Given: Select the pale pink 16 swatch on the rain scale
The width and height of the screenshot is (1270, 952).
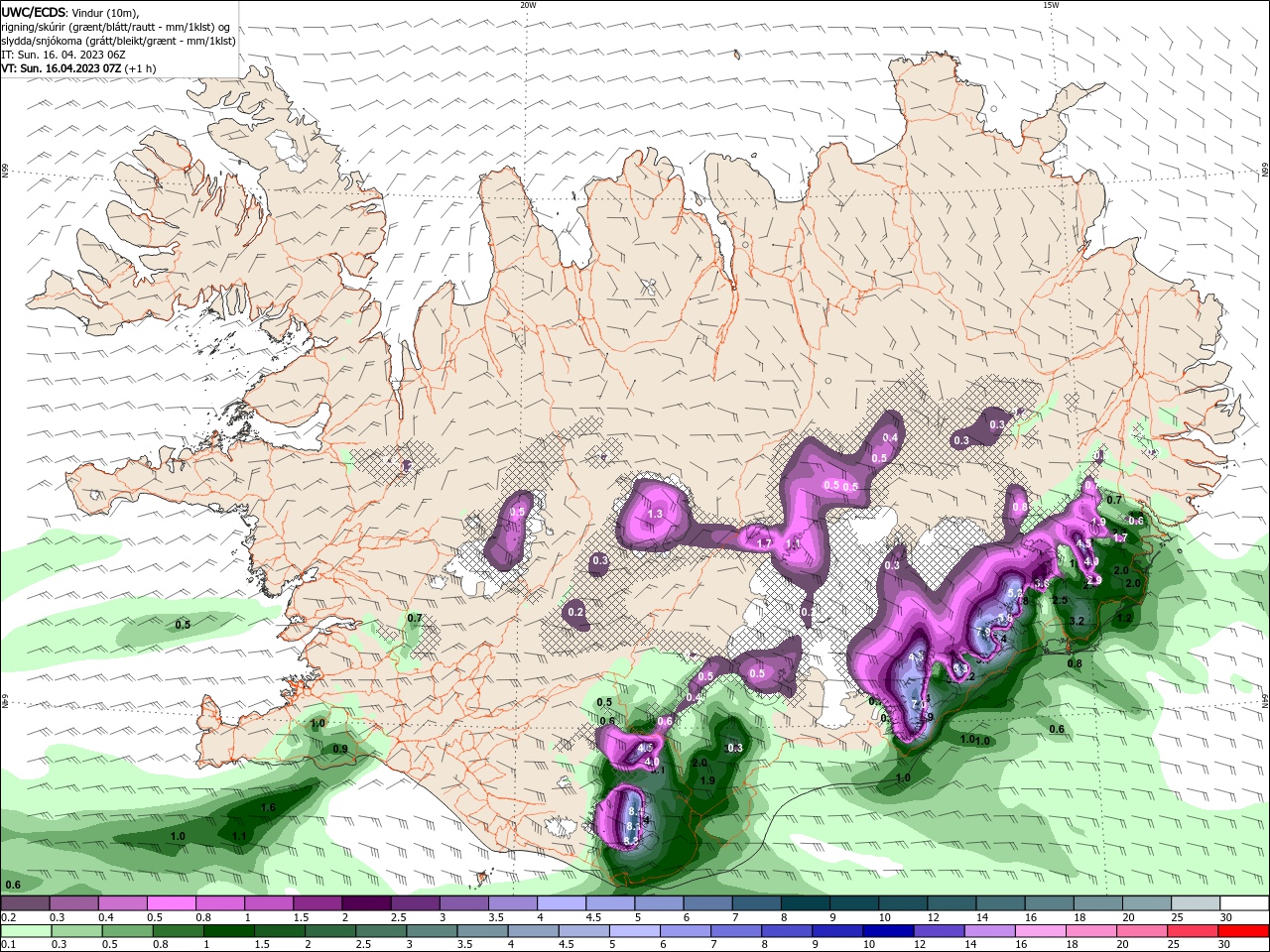Looking at the screenshot, I should coord(1040,931).
